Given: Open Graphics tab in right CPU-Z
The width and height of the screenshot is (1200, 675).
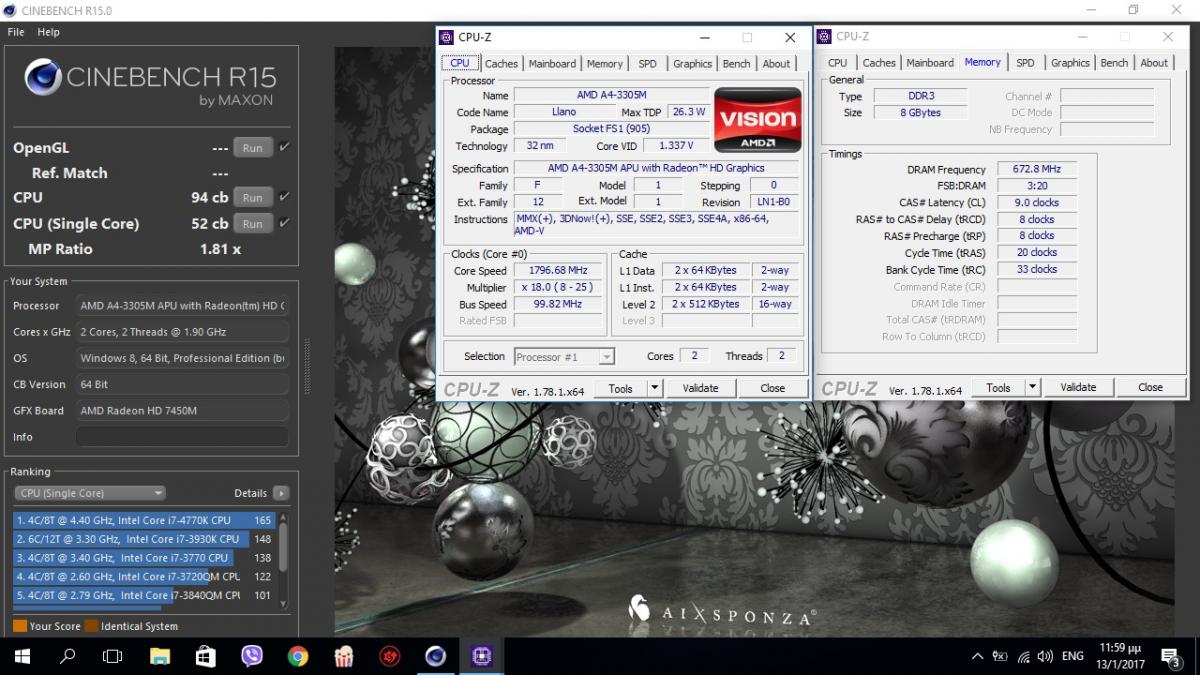Looking at the screenshot, I should (1070, 63).
